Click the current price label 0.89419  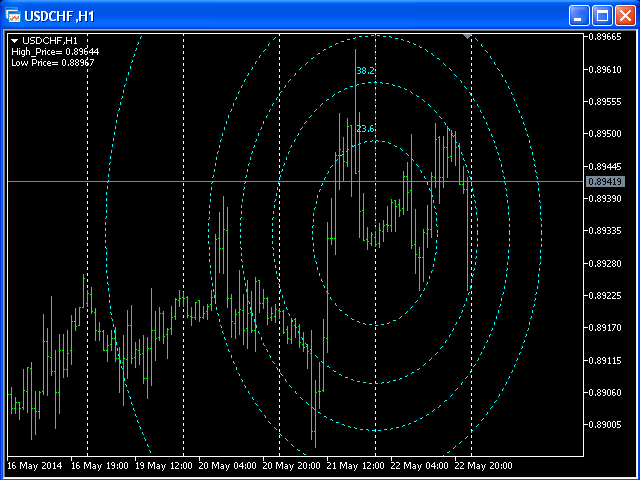pyautogui.click(x=605, y=182)
